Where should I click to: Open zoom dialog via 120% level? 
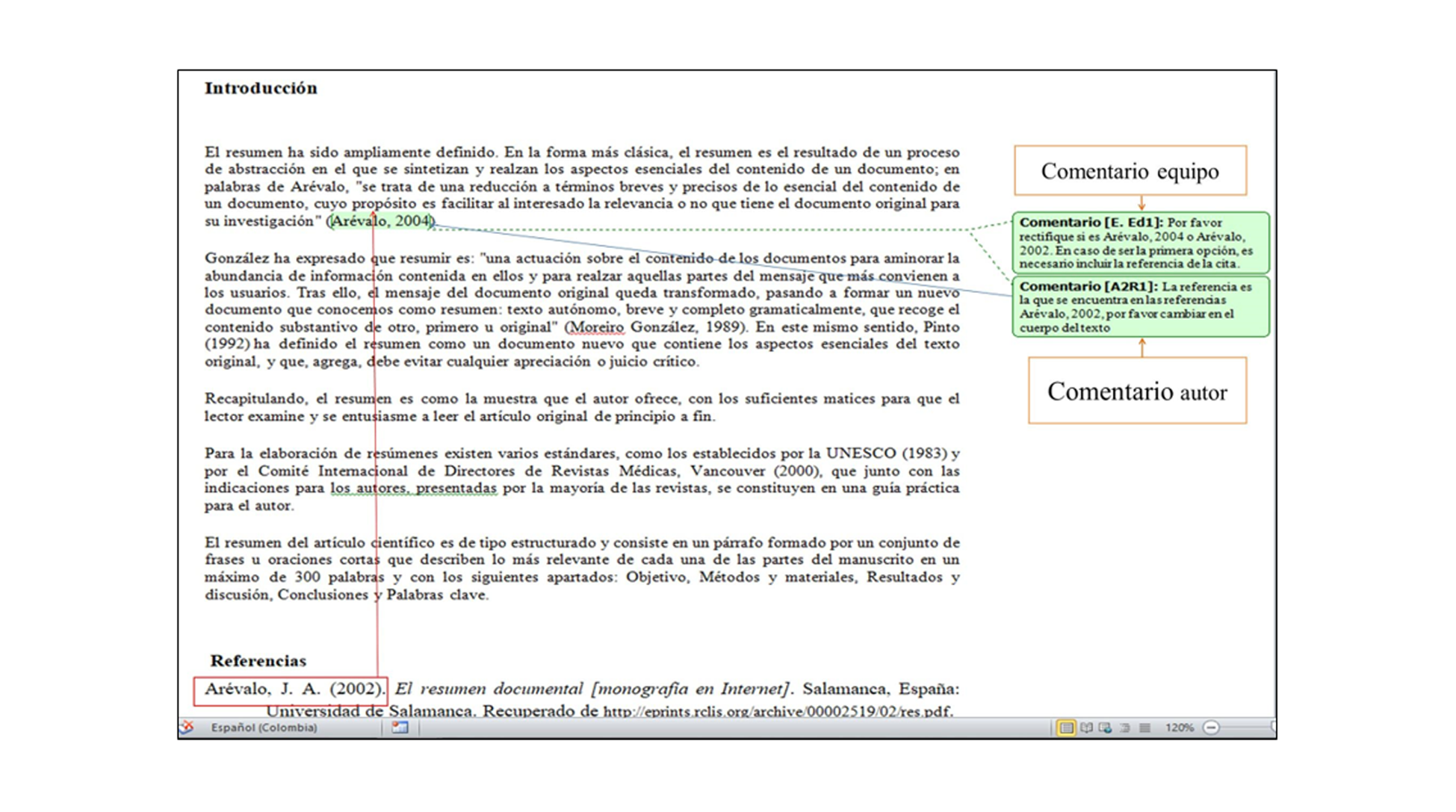tap(1179, 728)
